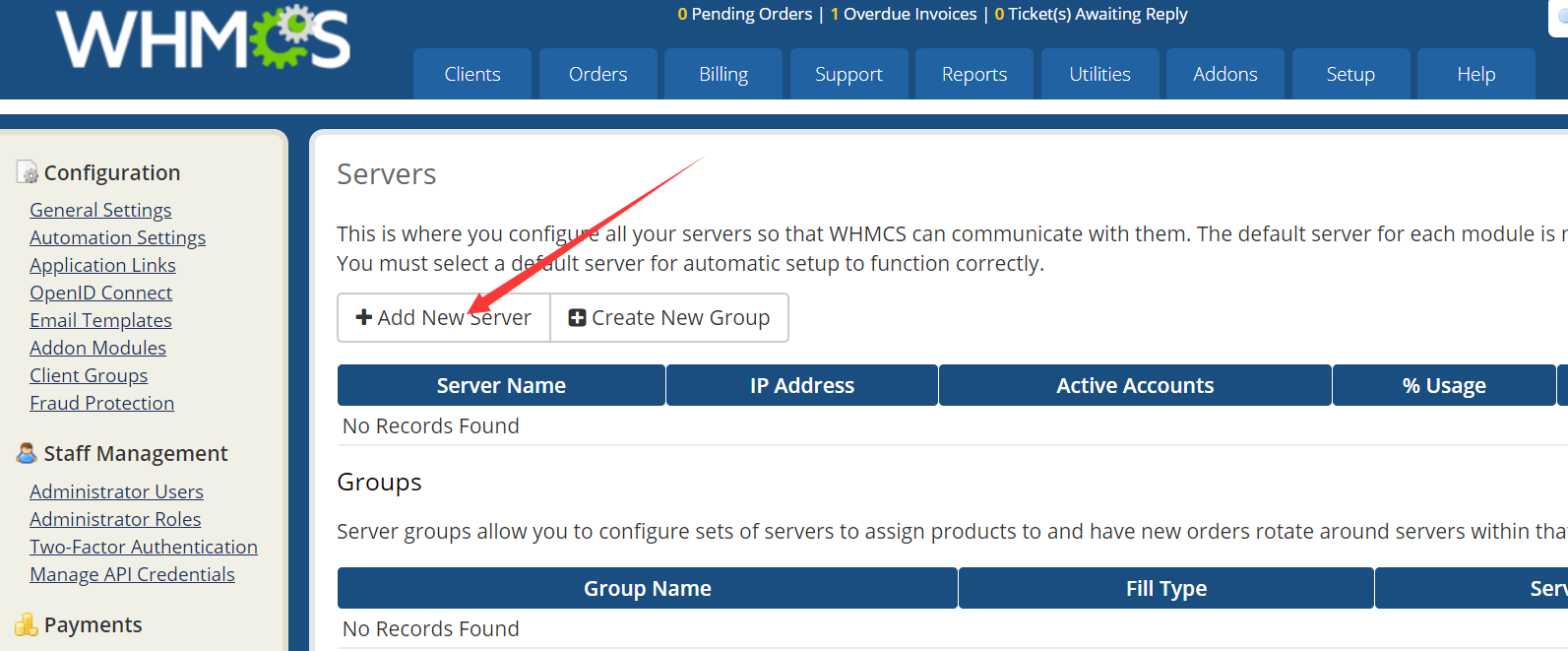Image resolution: width=1568 pixels, height=651 pixels.
Task: Open the Clients menu tab
Action: (x=472, y=74)
